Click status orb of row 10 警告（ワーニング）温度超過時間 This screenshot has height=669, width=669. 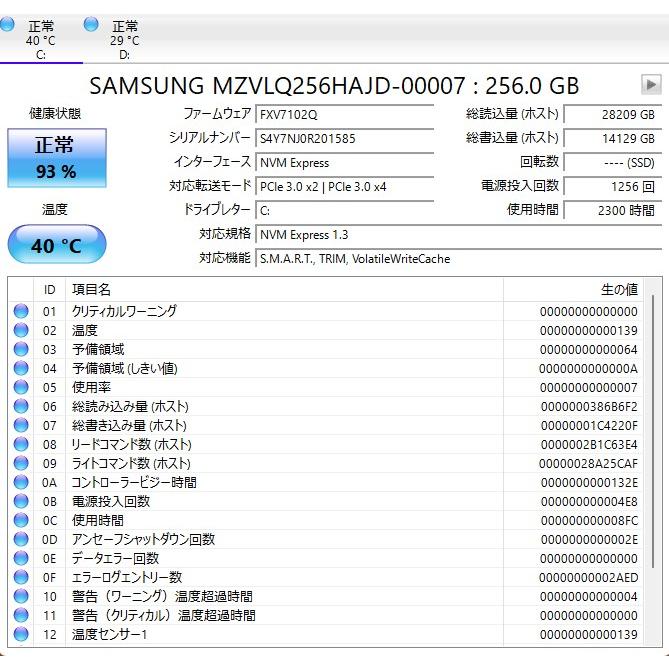point(21,596)
